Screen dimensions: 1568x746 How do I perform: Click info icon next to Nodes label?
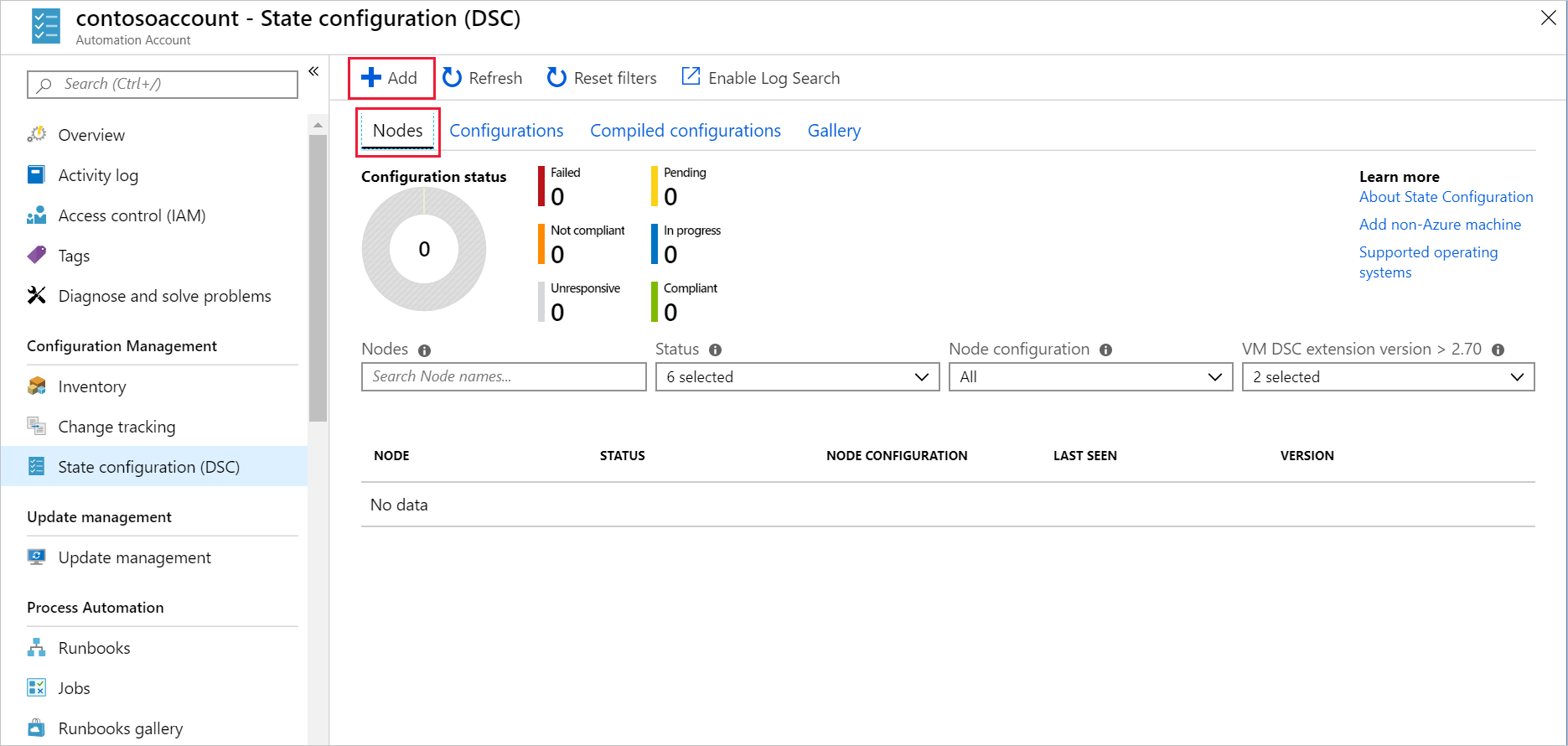pyautogui.click(x=425, y=350)
